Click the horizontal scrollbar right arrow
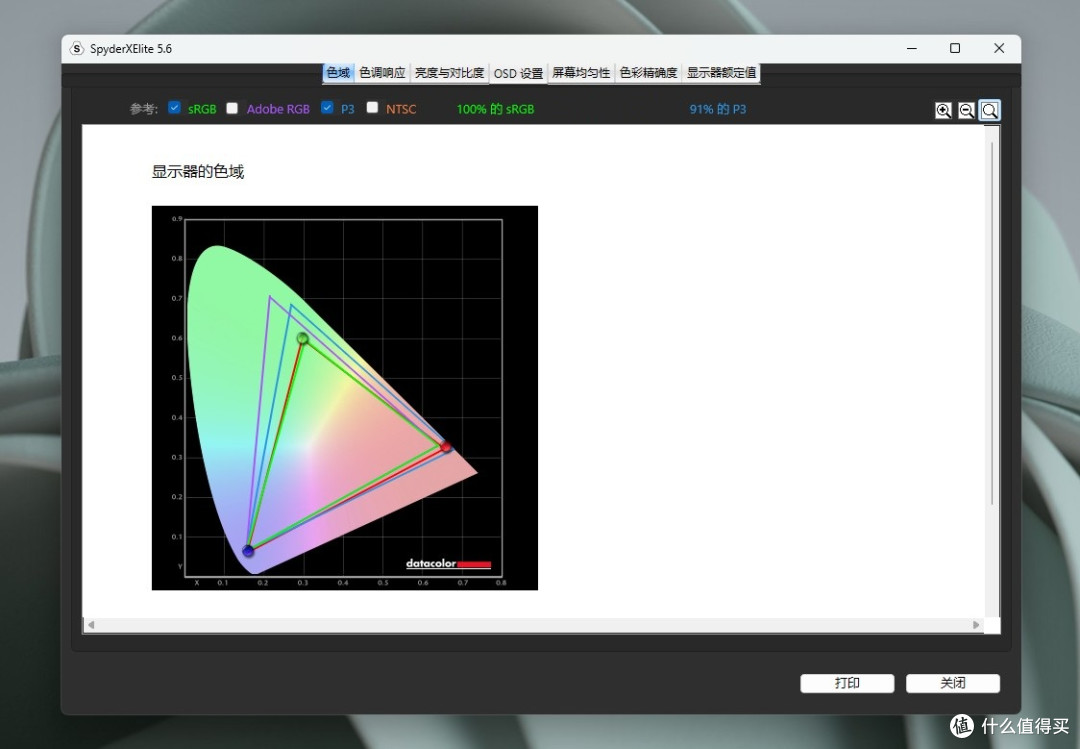 tap(976, 625)
